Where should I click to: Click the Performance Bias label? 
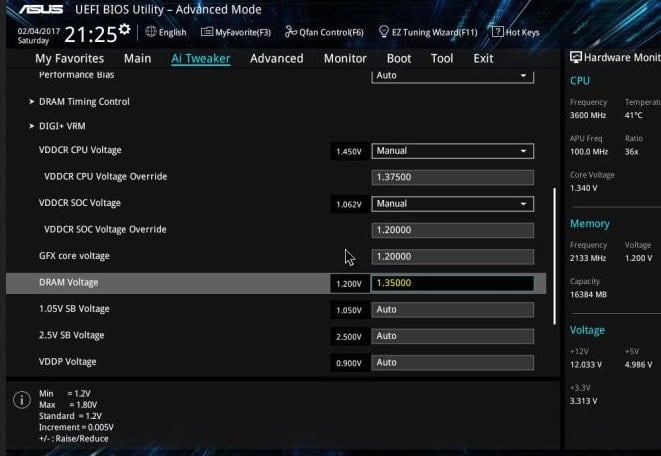[x=77, y=75]
